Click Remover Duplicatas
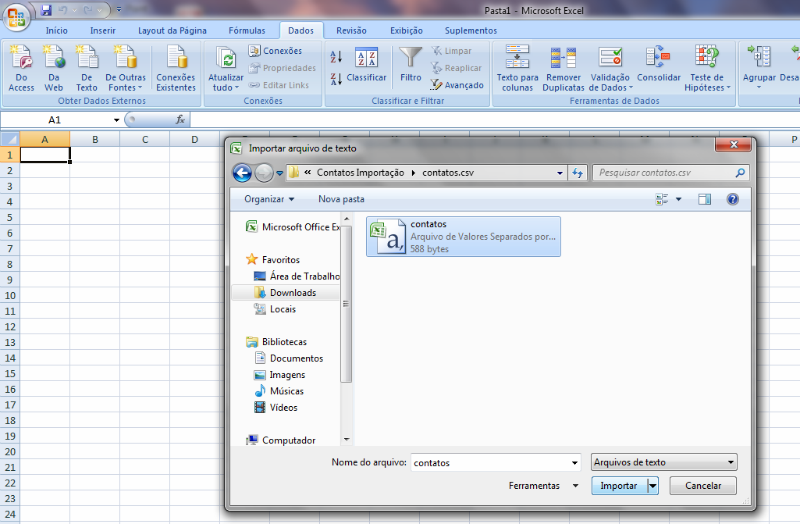This screenshot has width=800, height=524. 563,68
